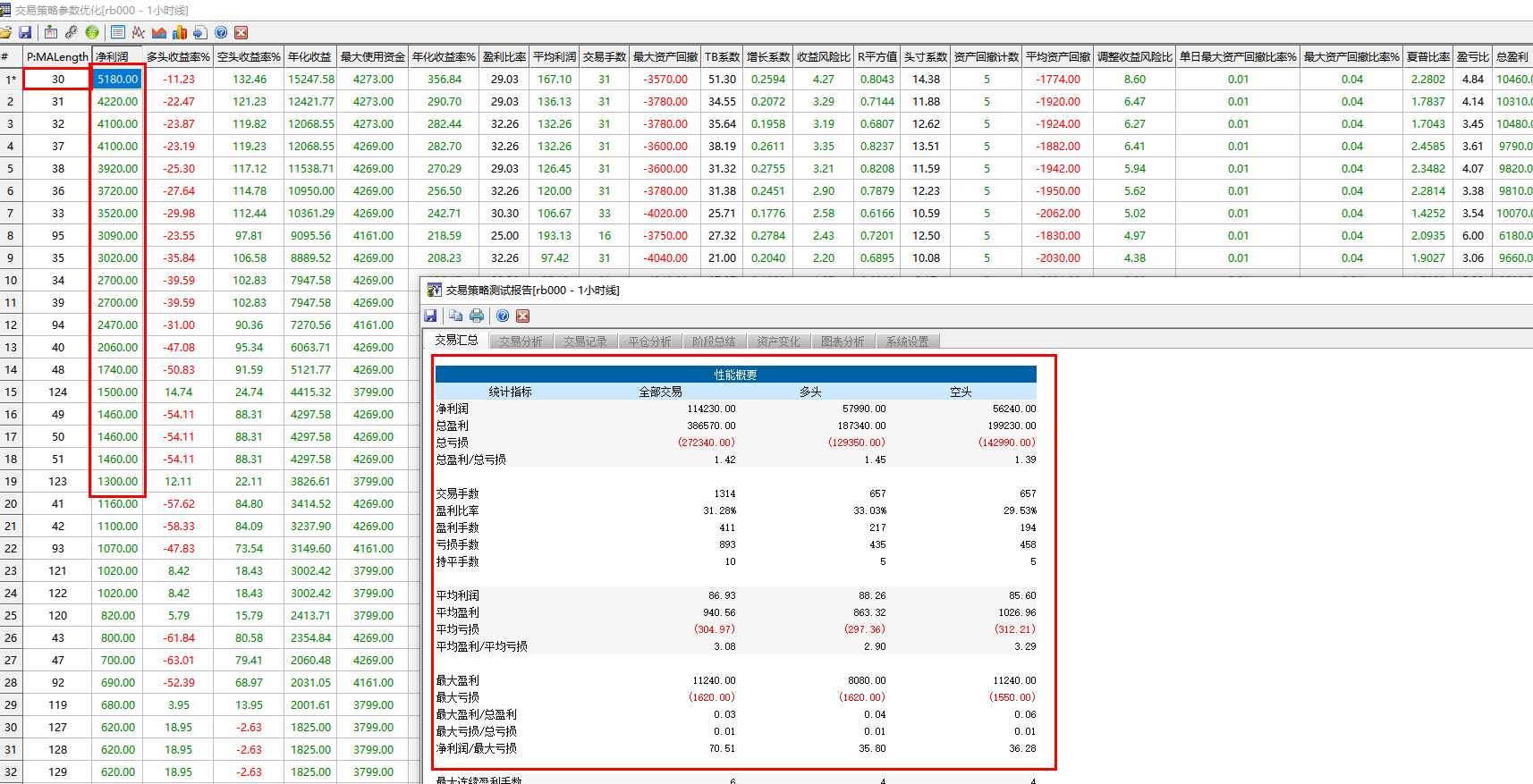Viewport: 1533px width, 784px height.
Task: Click annualized return value 15247.58
Action: coord(310,79)
